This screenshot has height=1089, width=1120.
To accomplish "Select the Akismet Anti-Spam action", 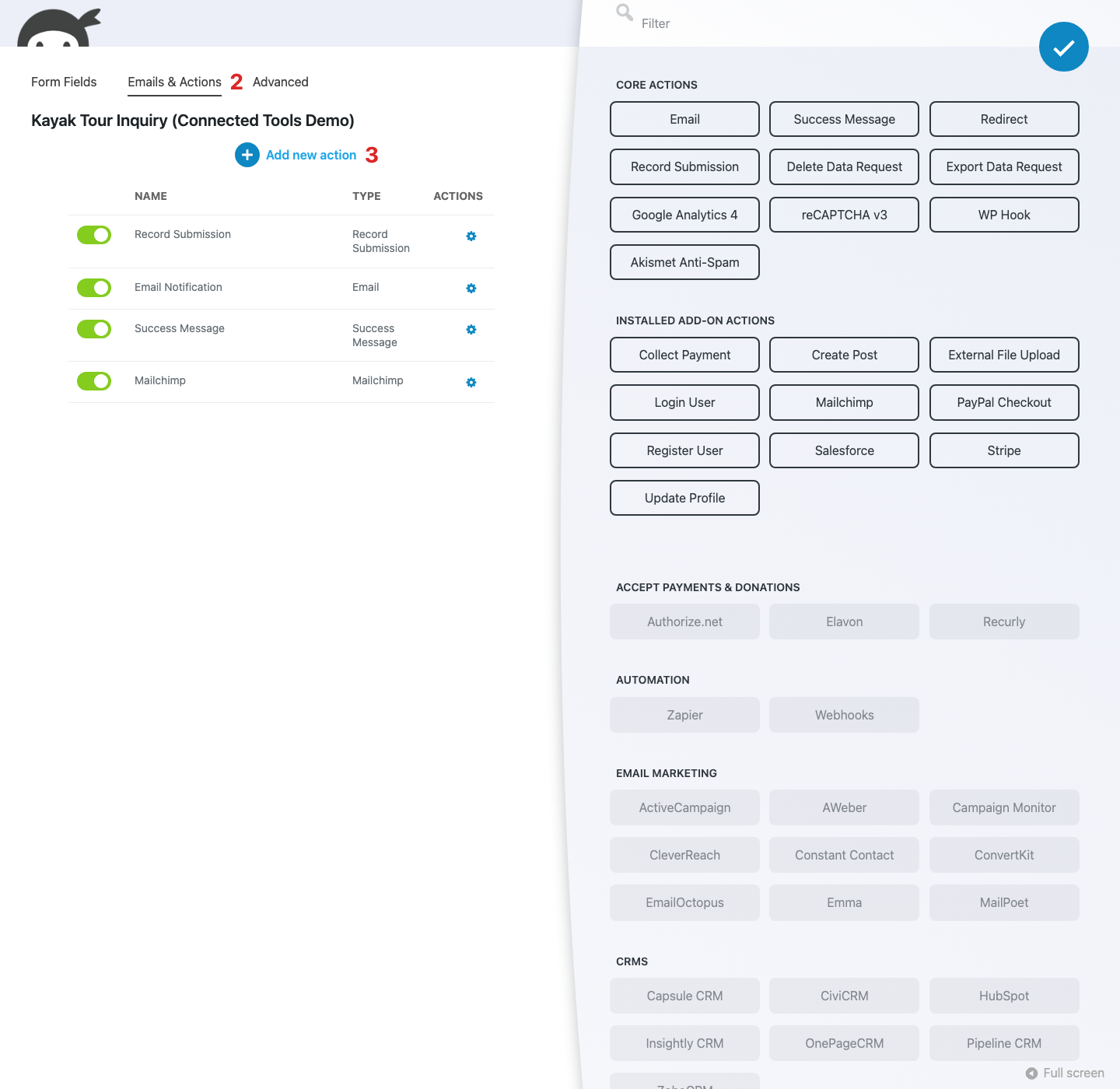I will click(684, 262).
